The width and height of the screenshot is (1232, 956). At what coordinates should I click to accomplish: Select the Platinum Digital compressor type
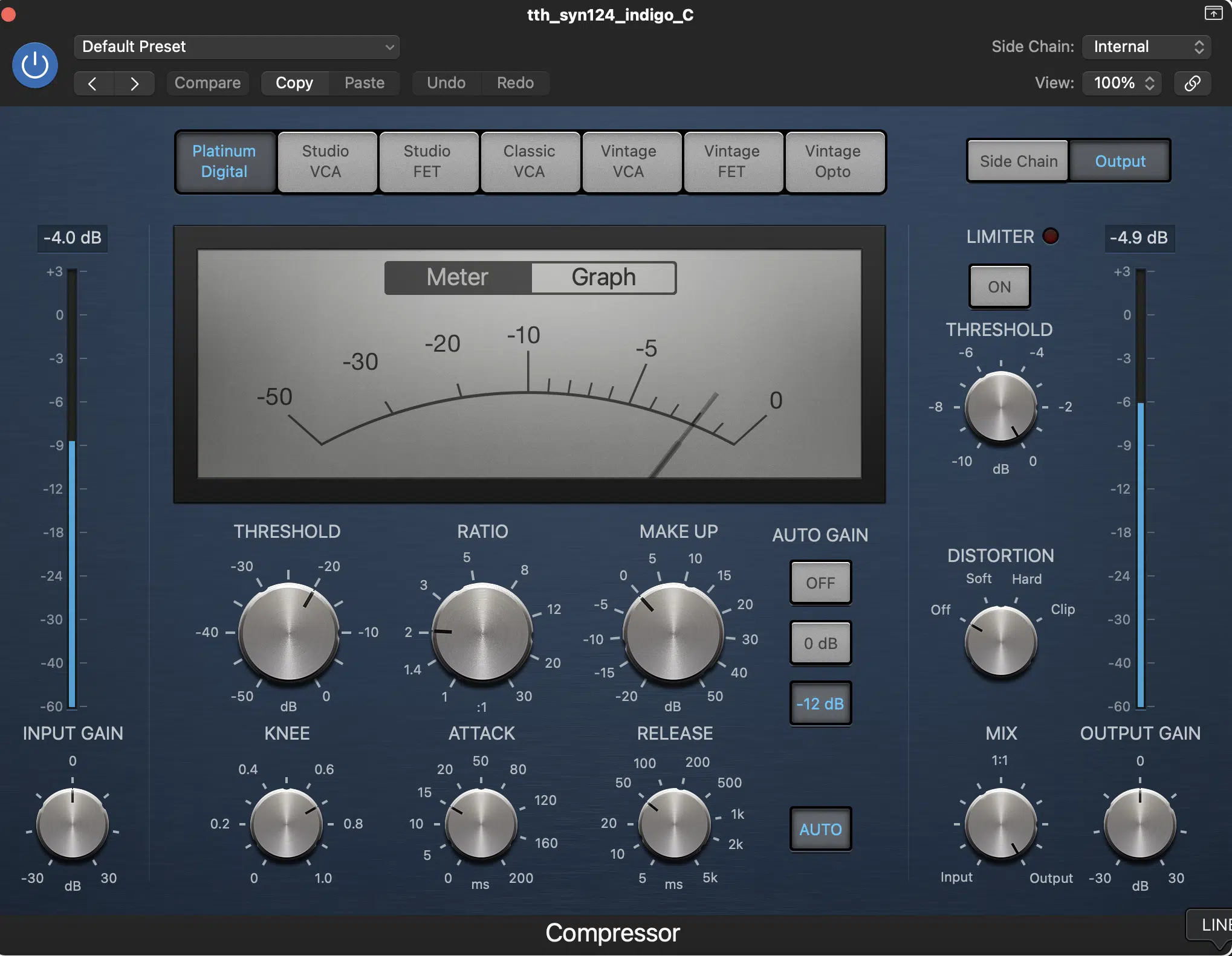[224, 161]
